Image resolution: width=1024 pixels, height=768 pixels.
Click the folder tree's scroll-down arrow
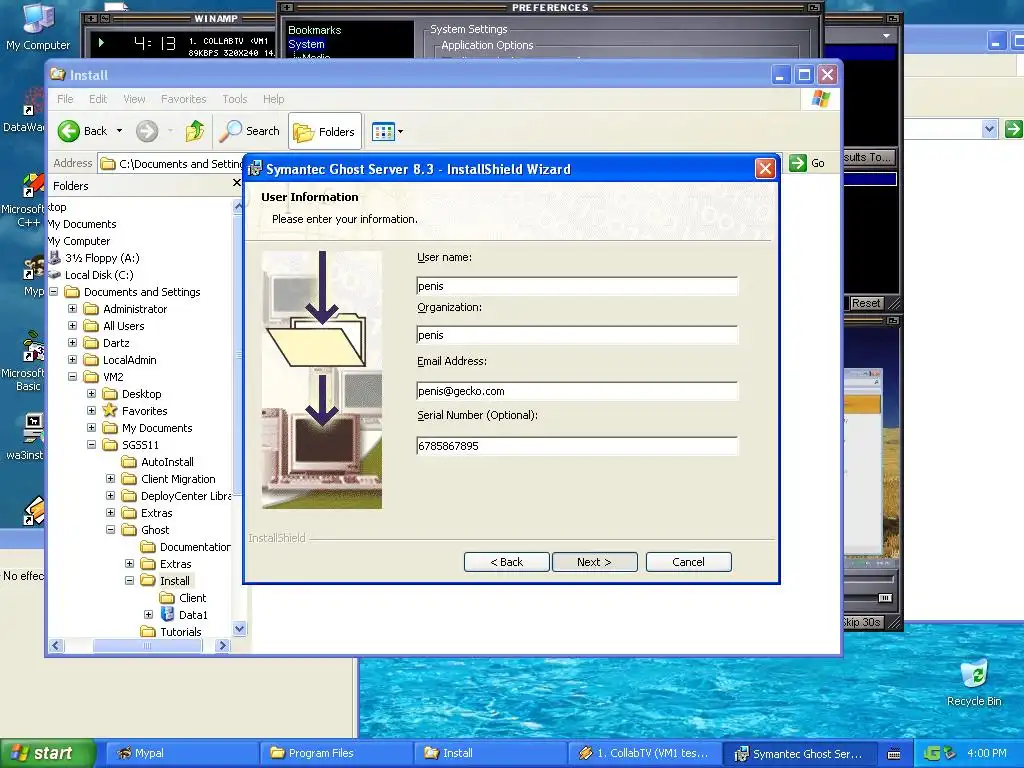coord(239,629)
